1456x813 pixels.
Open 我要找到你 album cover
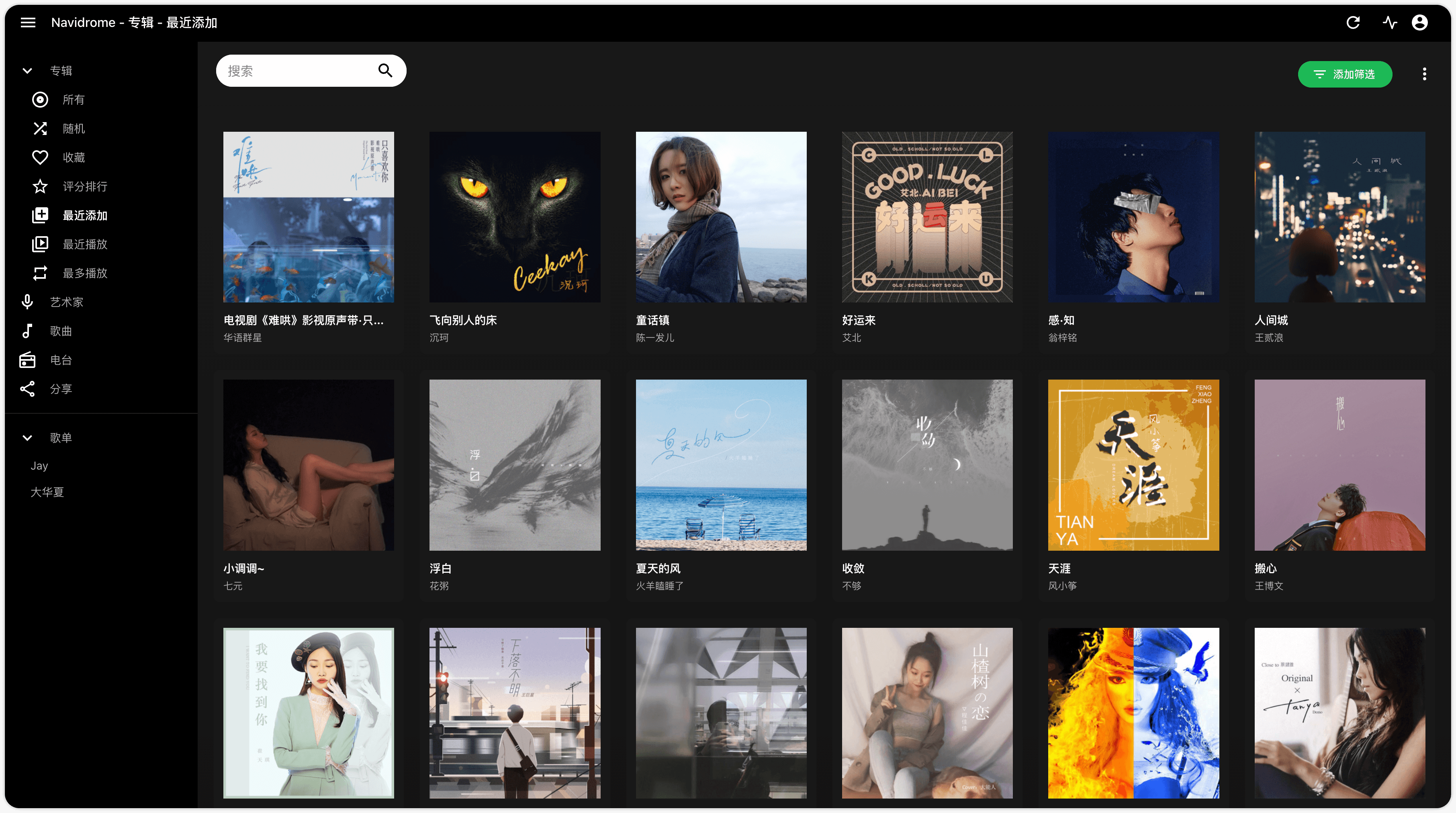pyautogui.click(x=309, y=713)
